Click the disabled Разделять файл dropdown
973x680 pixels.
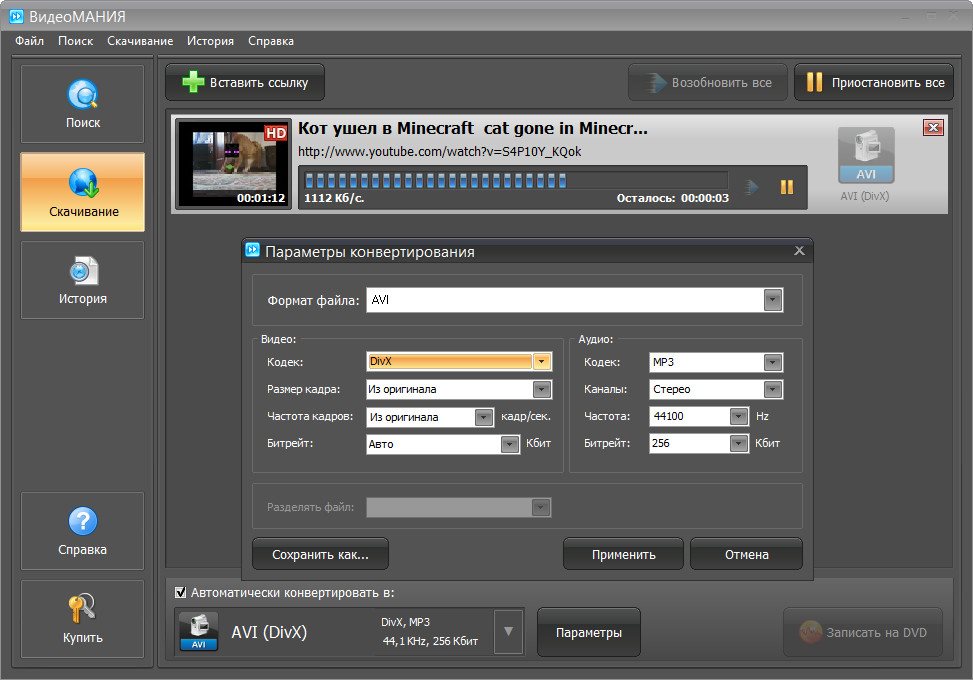[459, 508]
